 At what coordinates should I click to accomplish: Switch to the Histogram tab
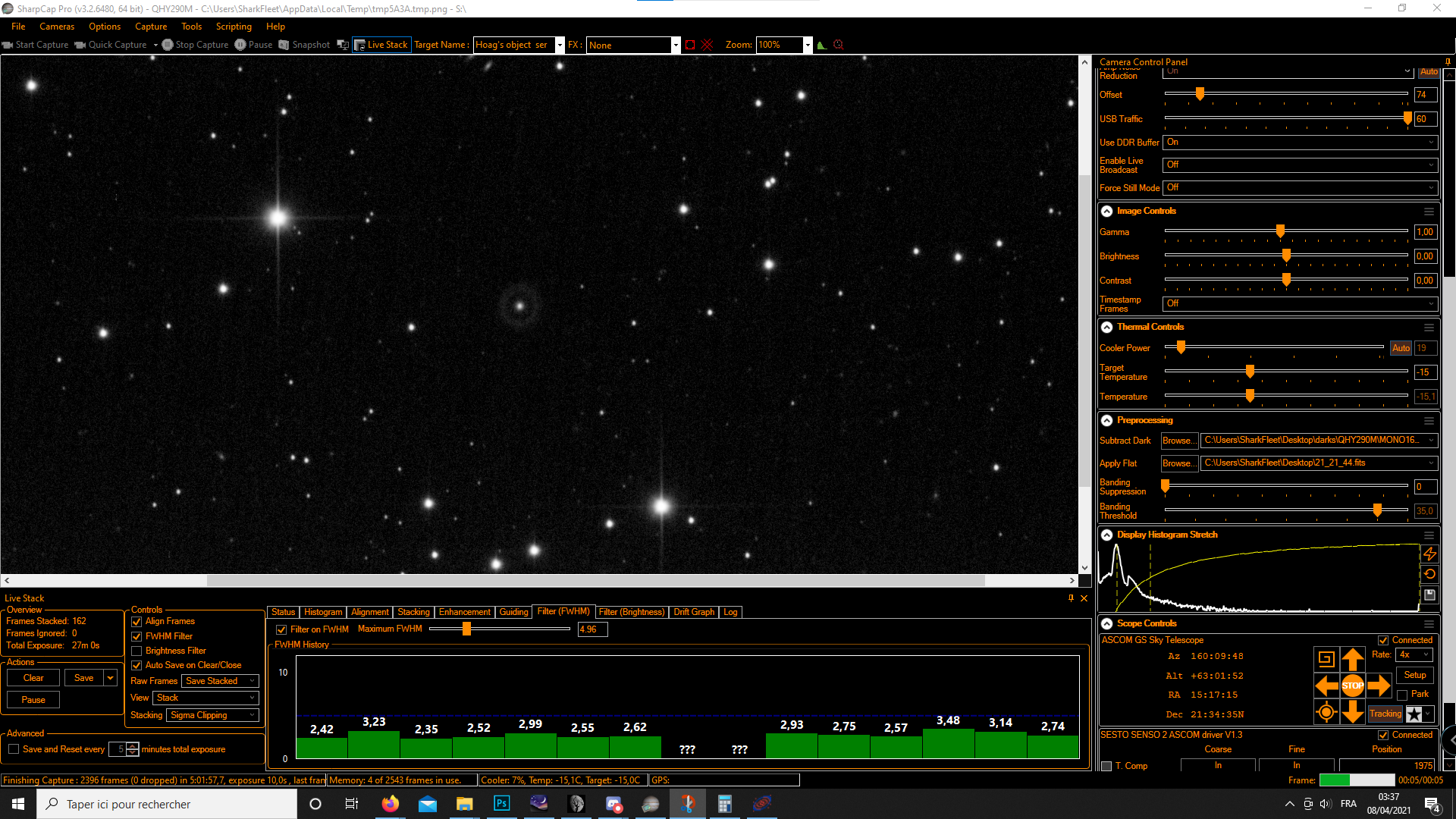coord(323,612)
